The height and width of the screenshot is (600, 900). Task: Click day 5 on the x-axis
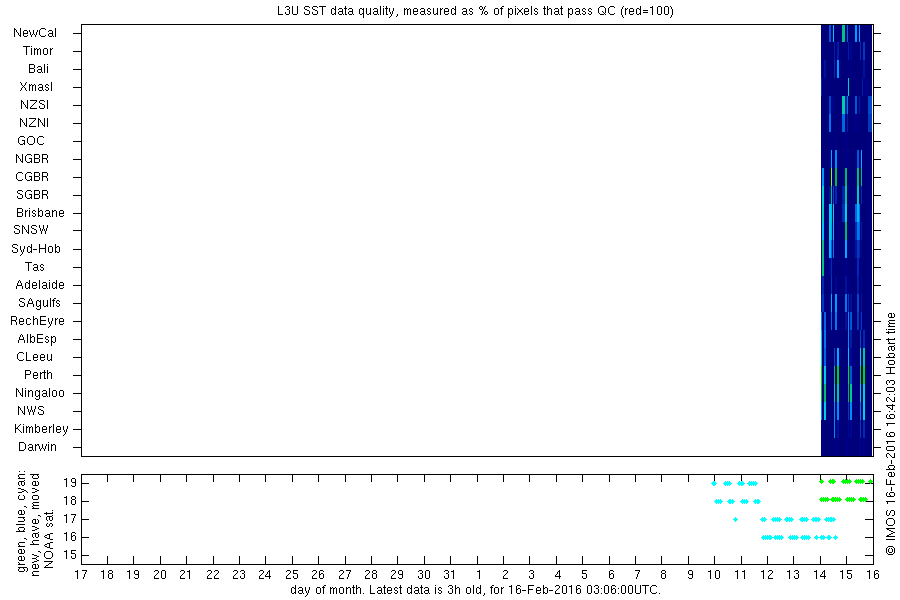(584, 575)
